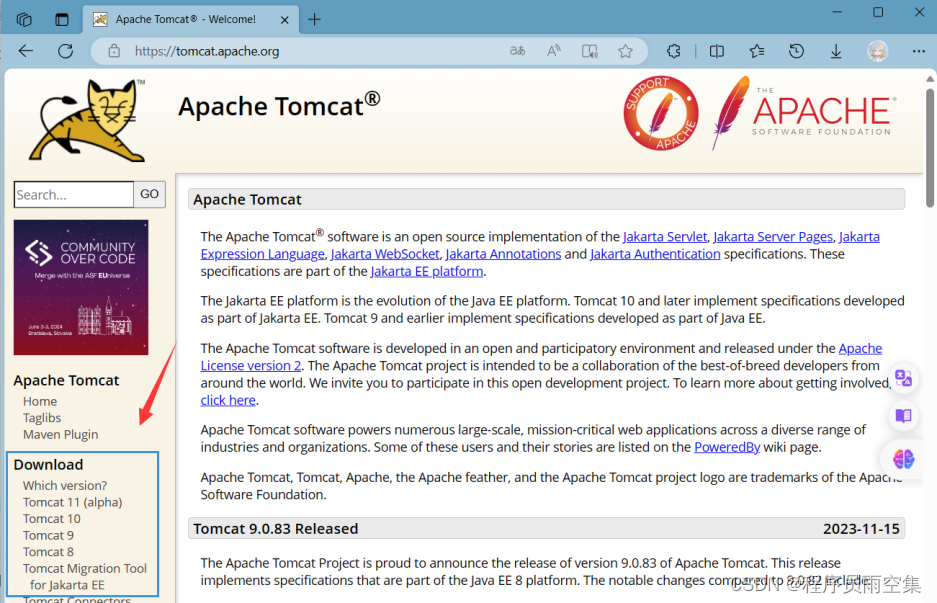This screenshot has width=937, height=603.
Task: Click the GO search button
Action: pos(149,194)
